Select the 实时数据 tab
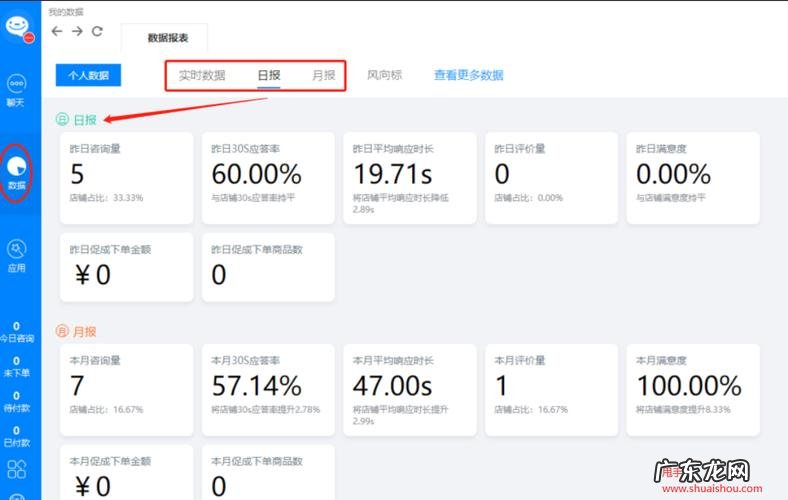This screenshot has width=788, height=500. tap(202, 75)
